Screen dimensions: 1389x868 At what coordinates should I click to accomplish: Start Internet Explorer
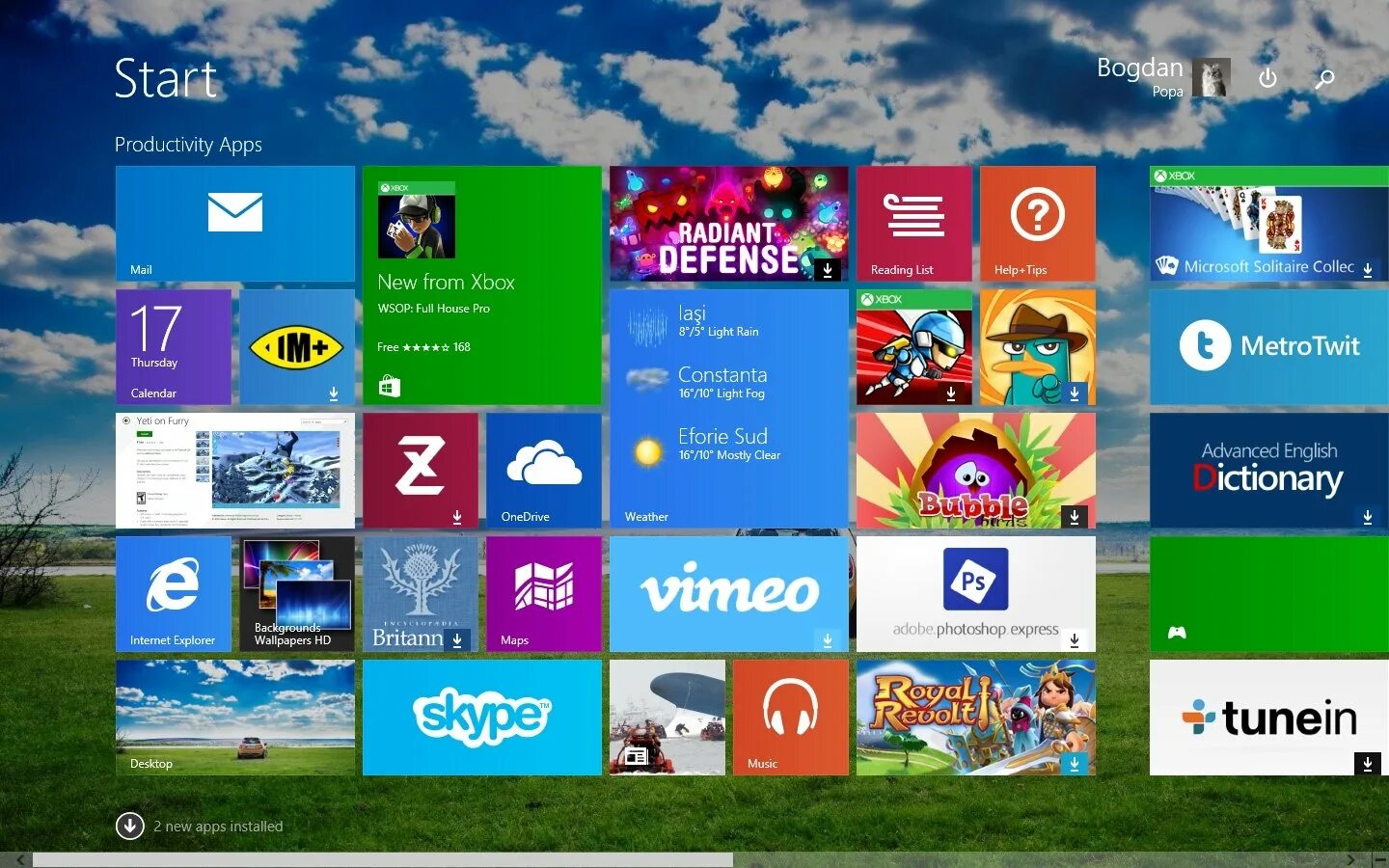173,591
